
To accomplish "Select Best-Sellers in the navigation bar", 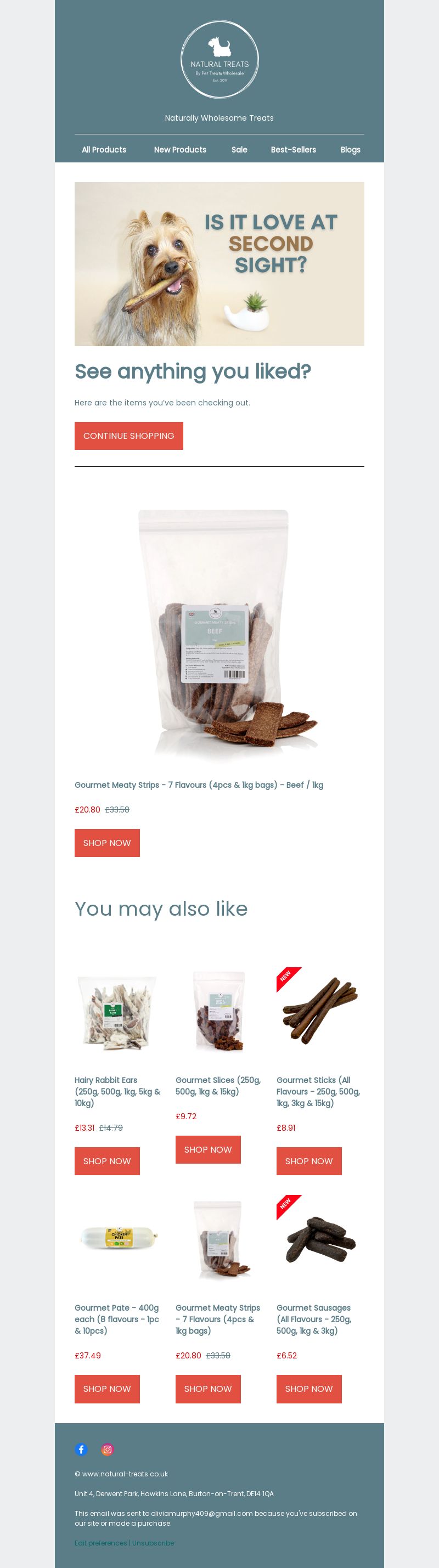I will [x=294, y=150].
